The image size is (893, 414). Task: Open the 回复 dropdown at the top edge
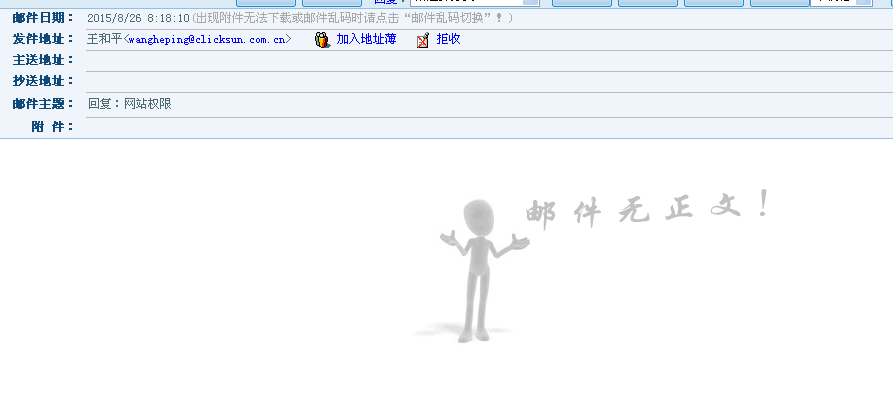[x=474, y=2]
